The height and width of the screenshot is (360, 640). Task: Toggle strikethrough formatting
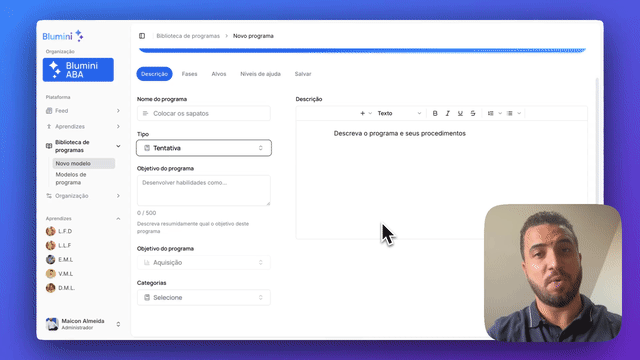click(x=473, y=113)
